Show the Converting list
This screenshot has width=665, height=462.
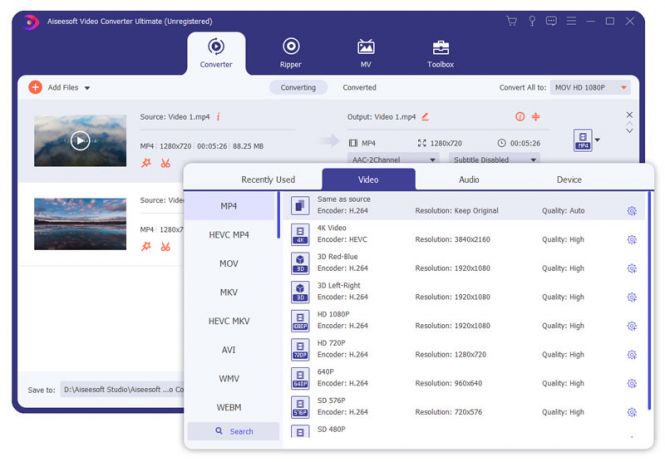click(x=298, y=87)
